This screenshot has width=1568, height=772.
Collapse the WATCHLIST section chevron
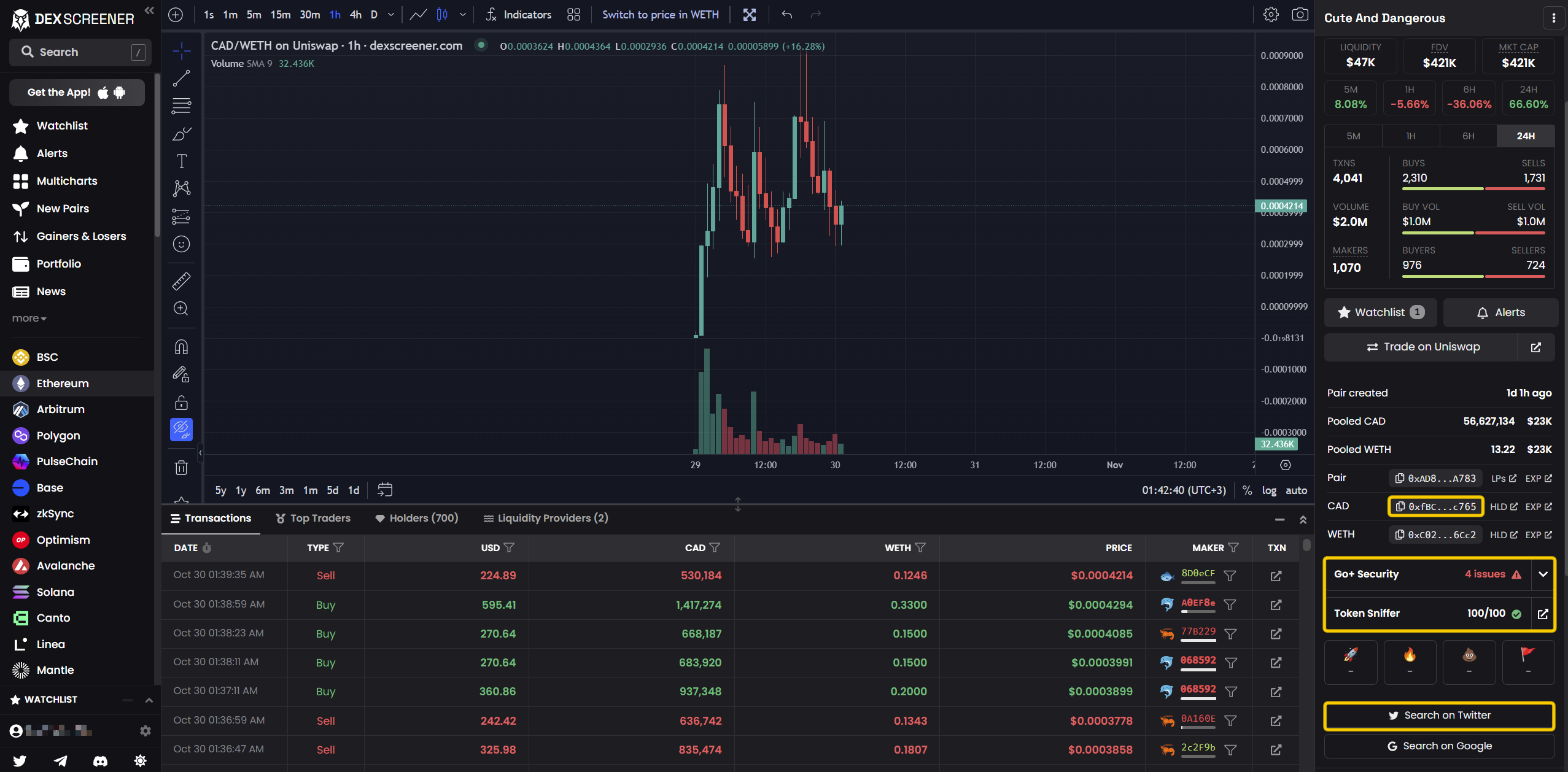(x=149, y=700)
